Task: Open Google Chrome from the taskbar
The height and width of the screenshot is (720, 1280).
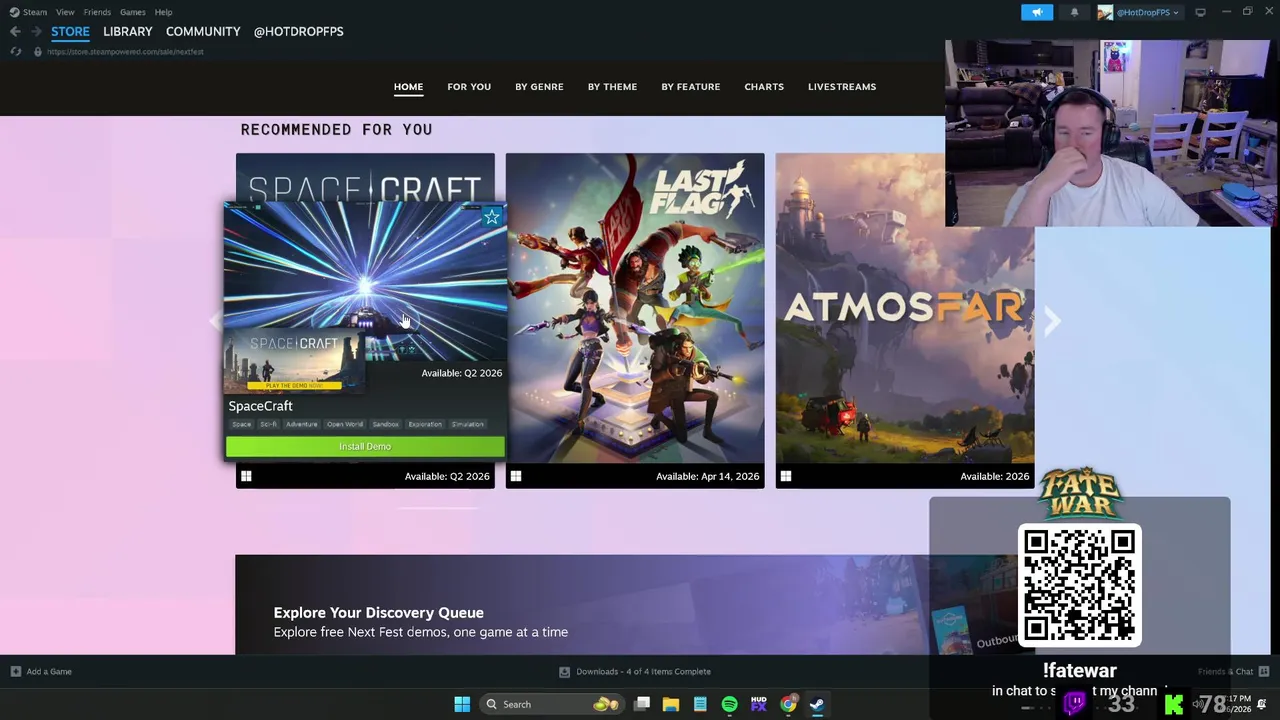Action: pyautogui.click(x=788, y=705)
